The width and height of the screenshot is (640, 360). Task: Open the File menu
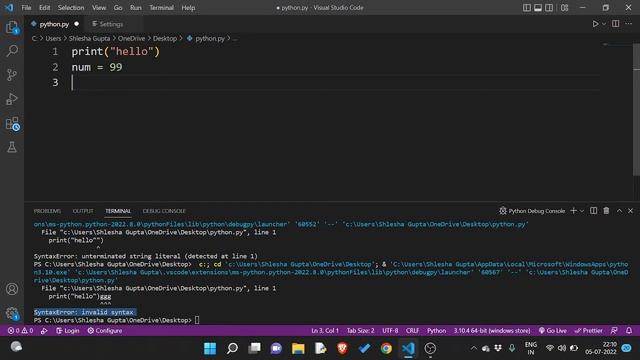pos(26,8)
